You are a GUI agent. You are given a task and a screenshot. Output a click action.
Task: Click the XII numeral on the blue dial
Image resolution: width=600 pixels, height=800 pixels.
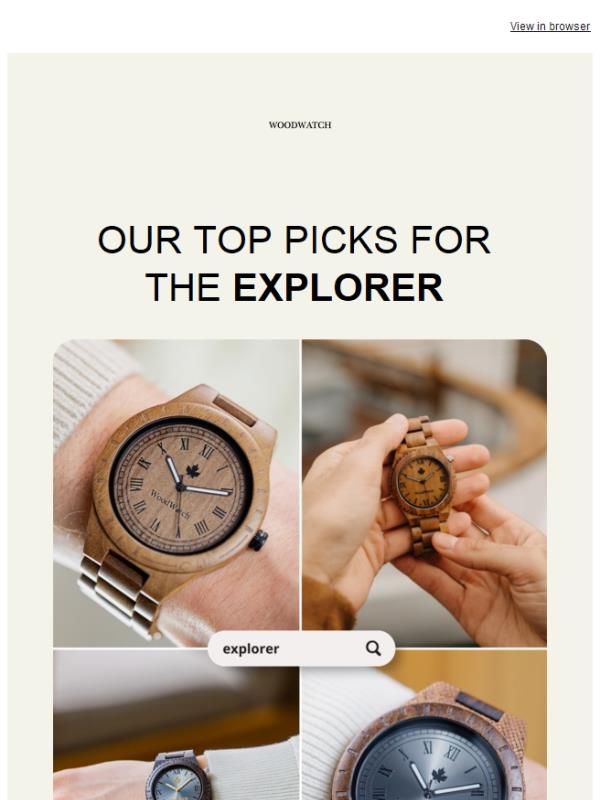(453, 752)
